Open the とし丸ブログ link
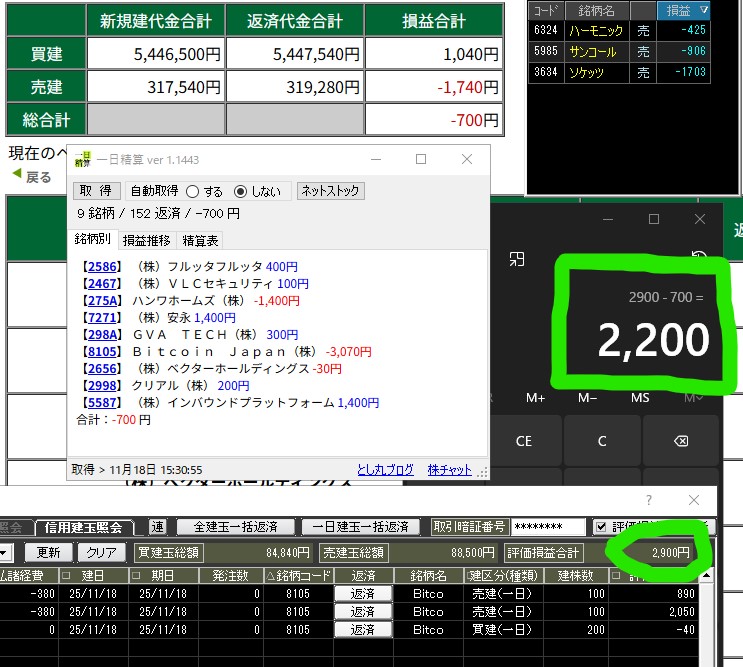 click(x=385, y=469)
